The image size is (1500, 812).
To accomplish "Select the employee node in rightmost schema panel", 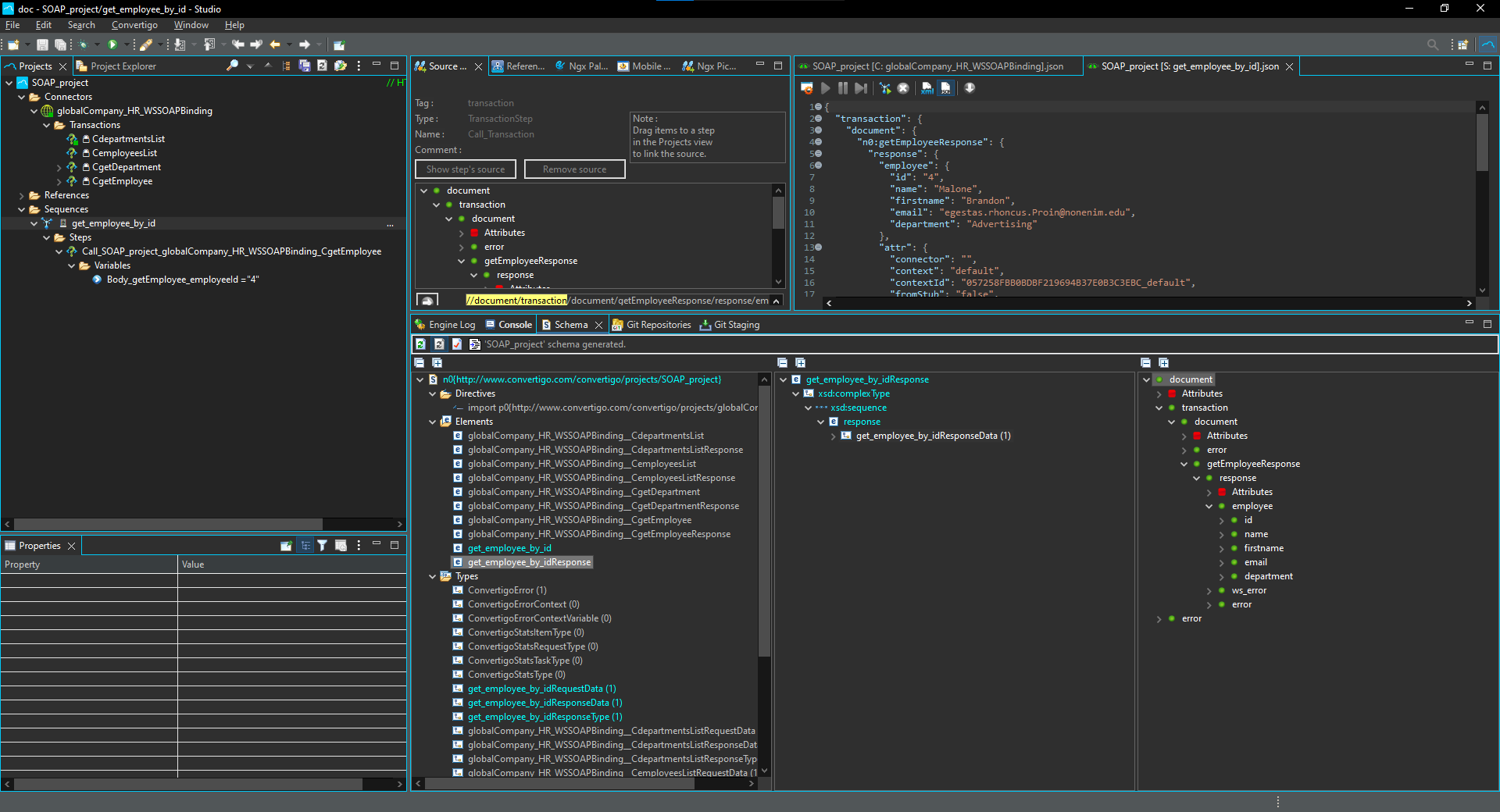I will tap(1252, 505).
